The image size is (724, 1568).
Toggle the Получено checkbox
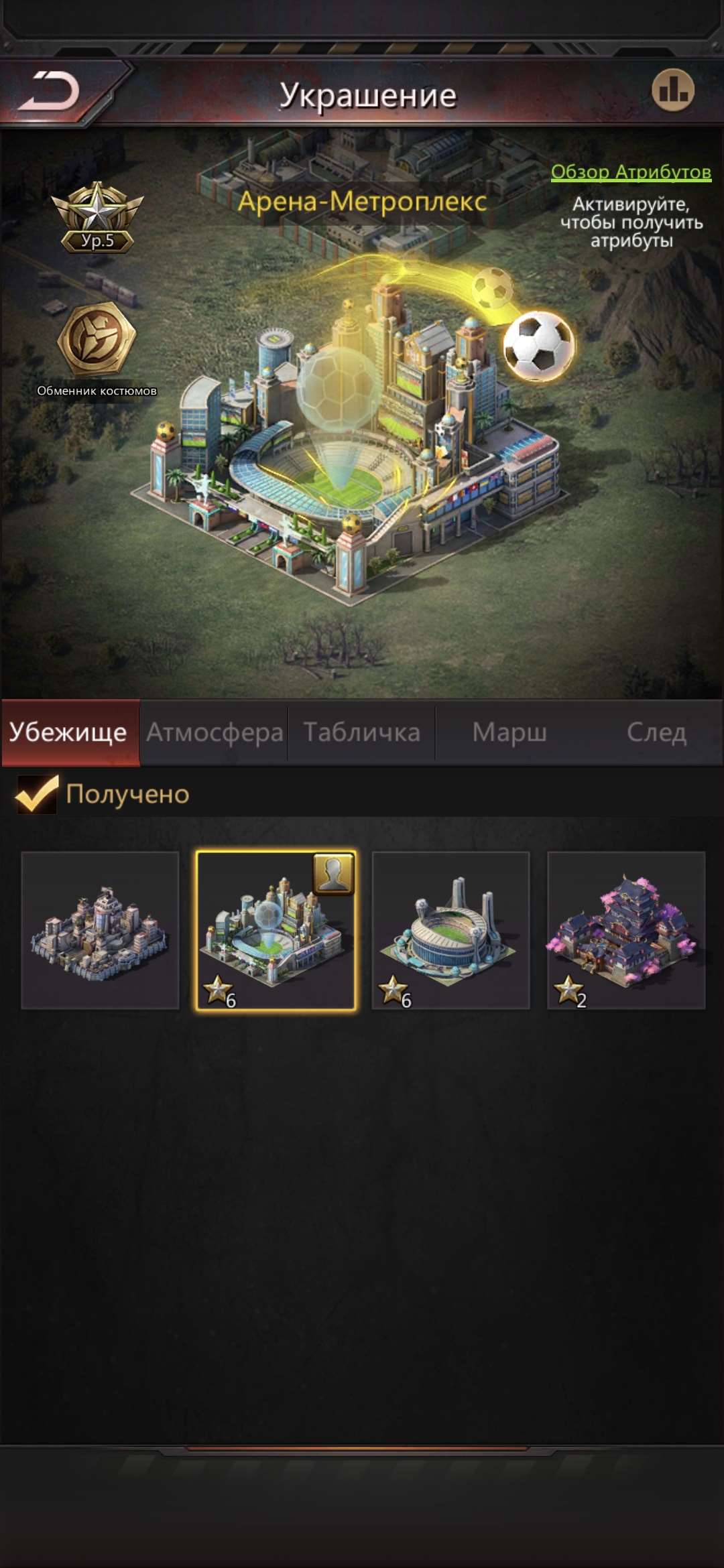coord(37,794)
